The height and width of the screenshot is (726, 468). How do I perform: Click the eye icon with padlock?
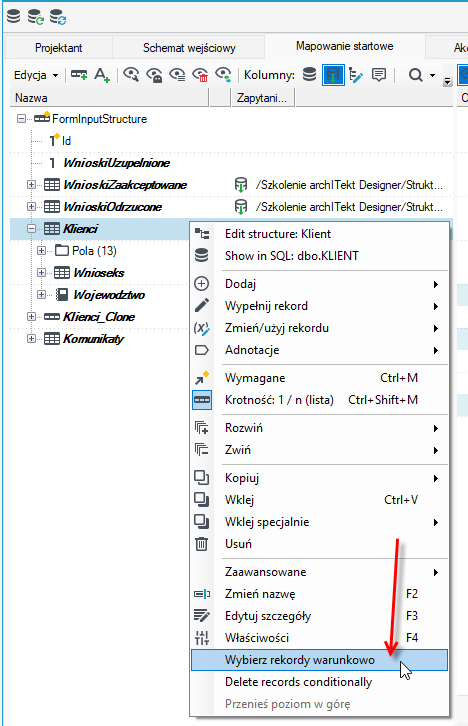(154, 75)
